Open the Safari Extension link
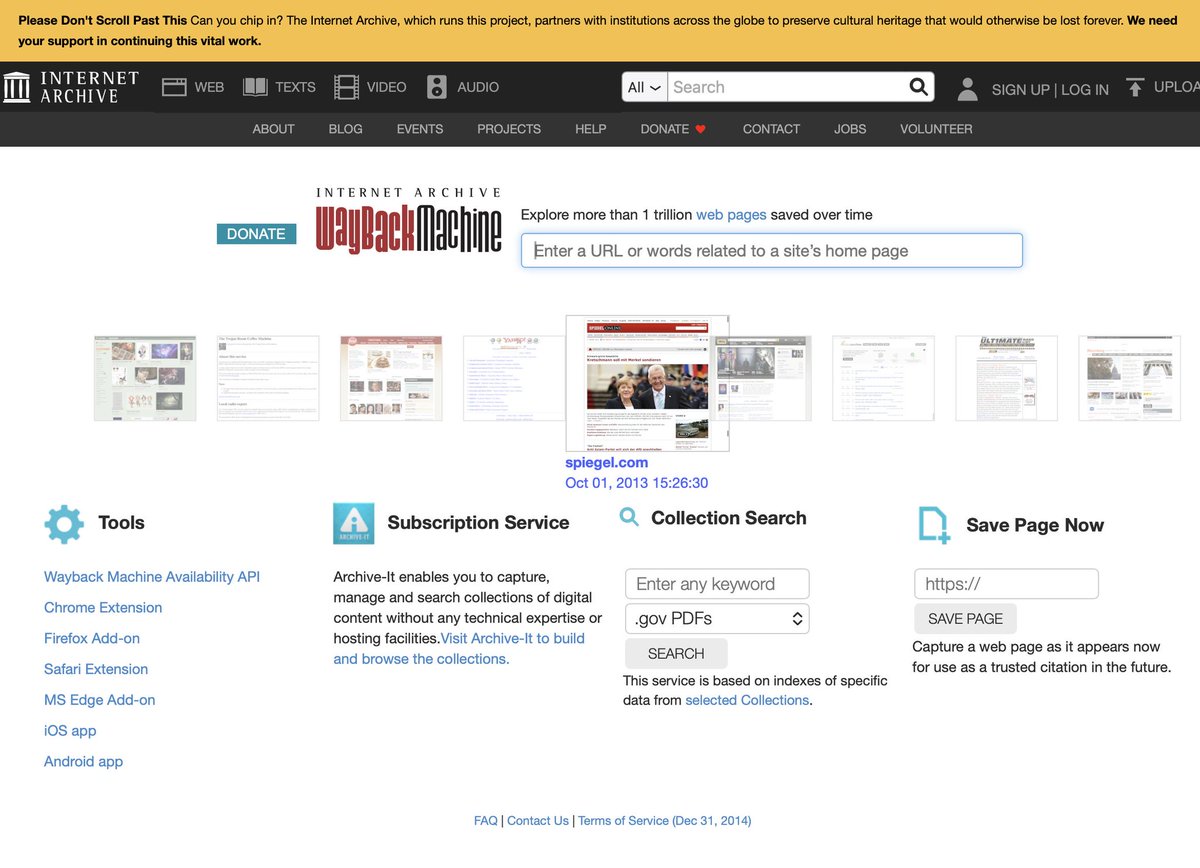Image resolution: width=1200 pixels, height=868 pixels. 96,669
